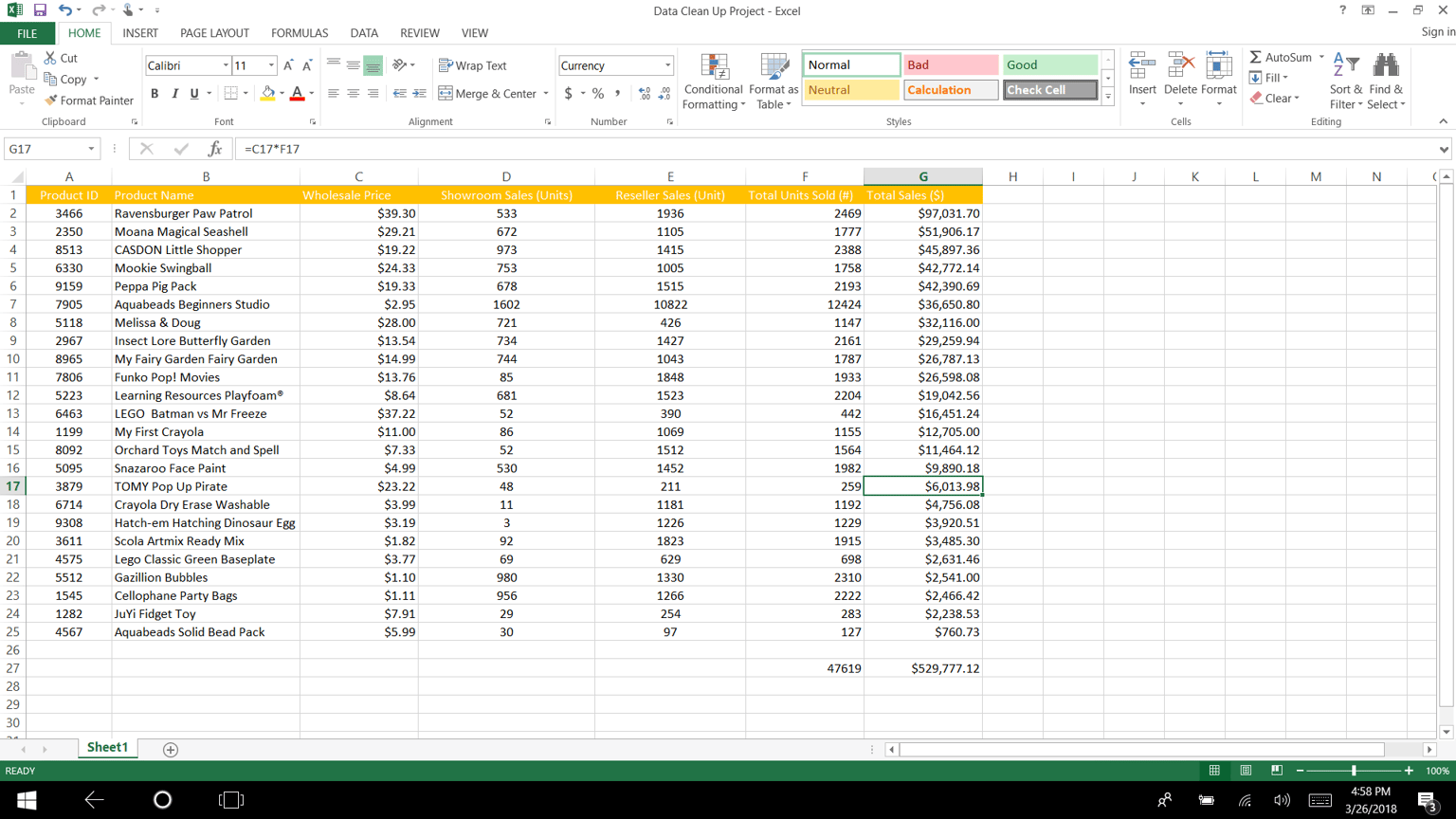The height and width of the screenshot is (819, 1456).
Task: Open Find & Select binoculars menu
Action: click(x=1386, y=82)
